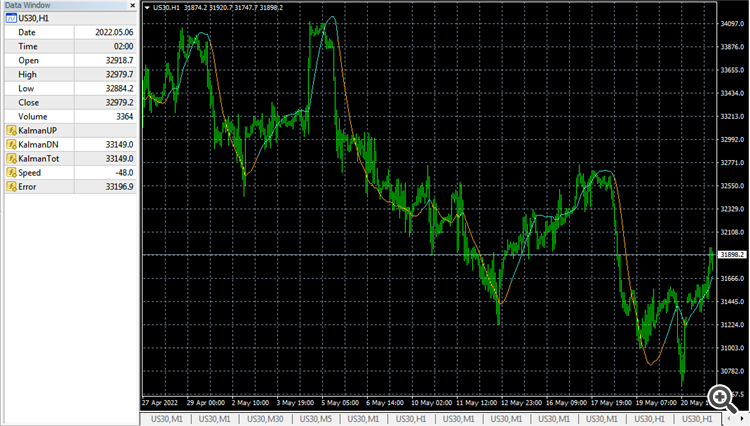Click the US30,H1 chart icon in Data Window header

(11, 18)
